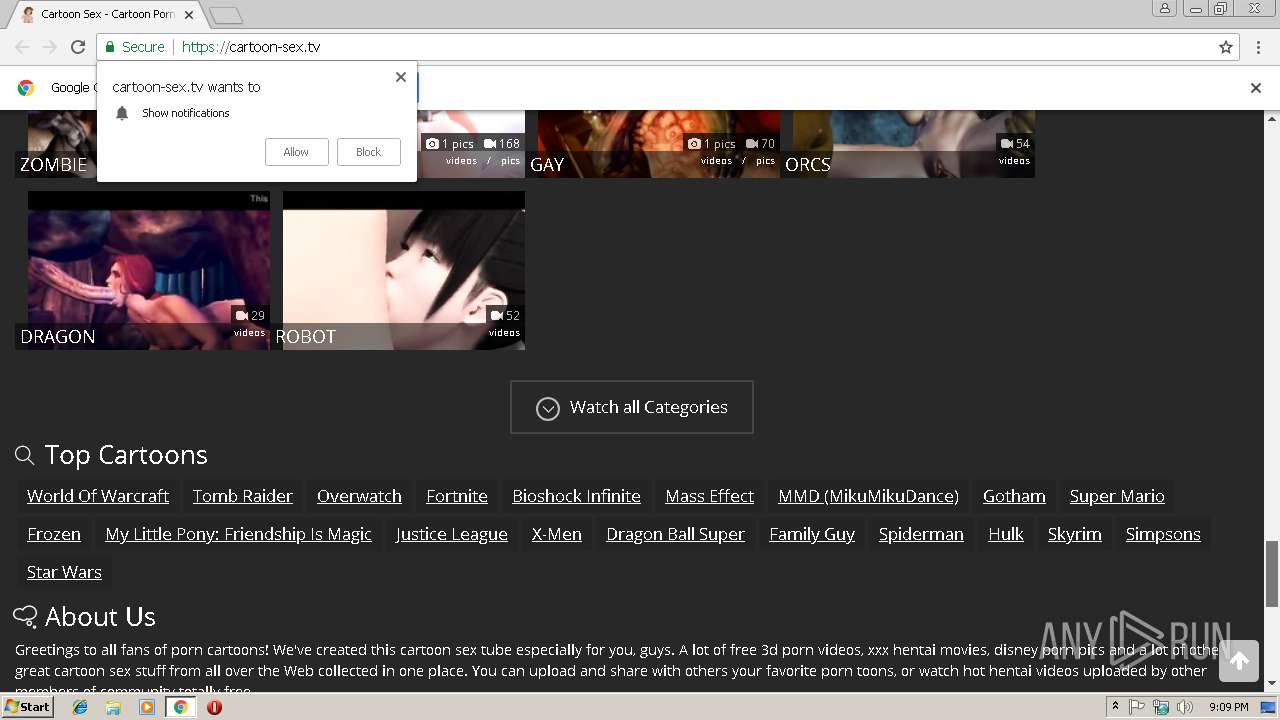Switch to the Chrome taskbar button
This screenshot has height=720, width=1280.
tap(180, 707)
